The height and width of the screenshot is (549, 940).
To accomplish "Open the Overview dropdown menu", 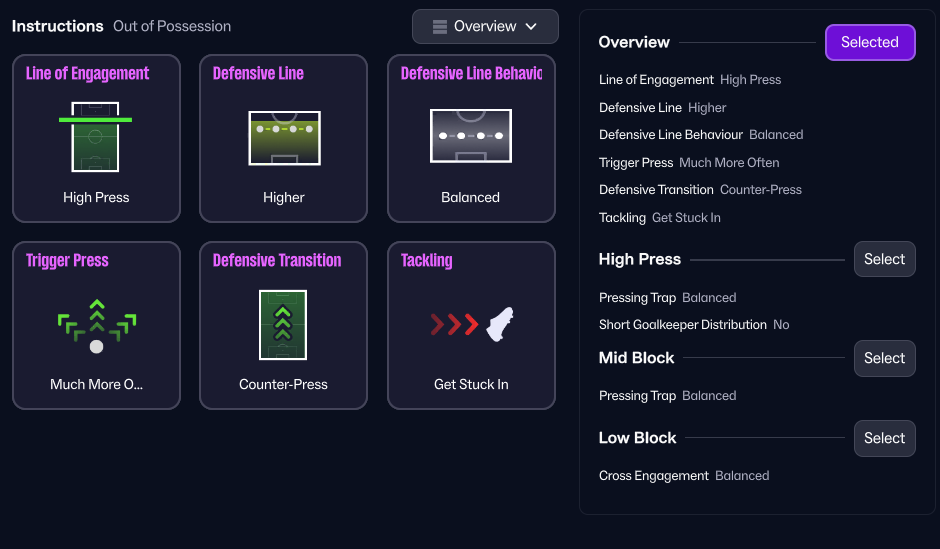I will pos(485,27).
